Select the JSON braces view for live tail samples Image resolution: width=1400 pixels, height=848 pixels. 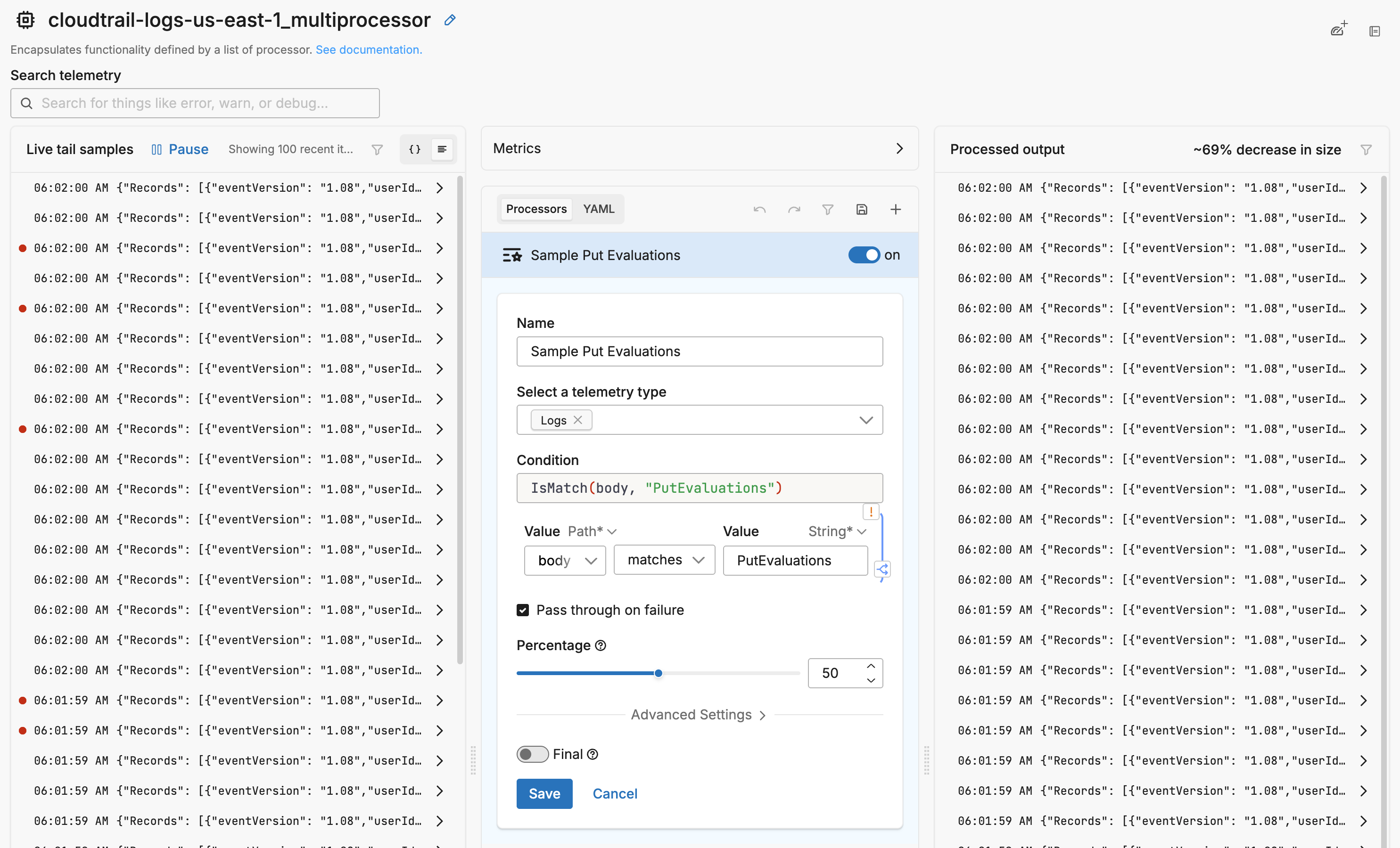pos(414,149)
